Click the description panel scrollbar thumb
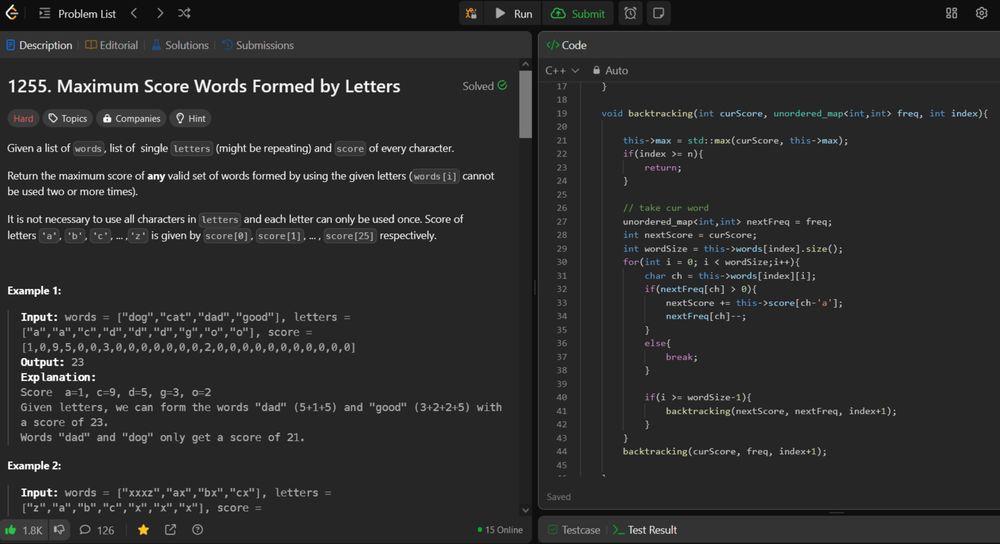 tap(526, 104)
